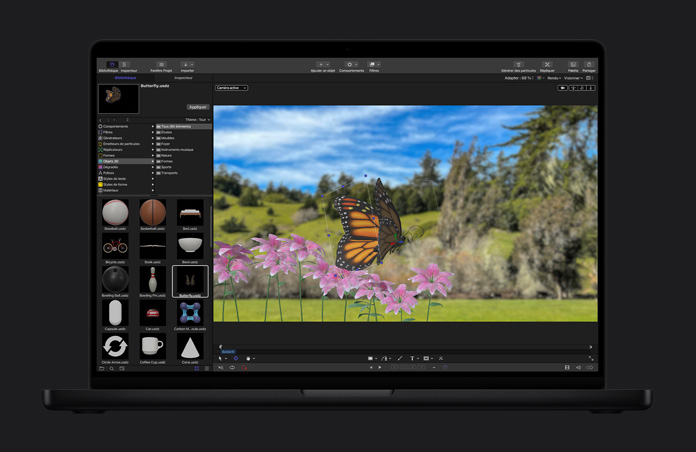Select the Baseball.usdz thumbnail

[x=115, y=213]
